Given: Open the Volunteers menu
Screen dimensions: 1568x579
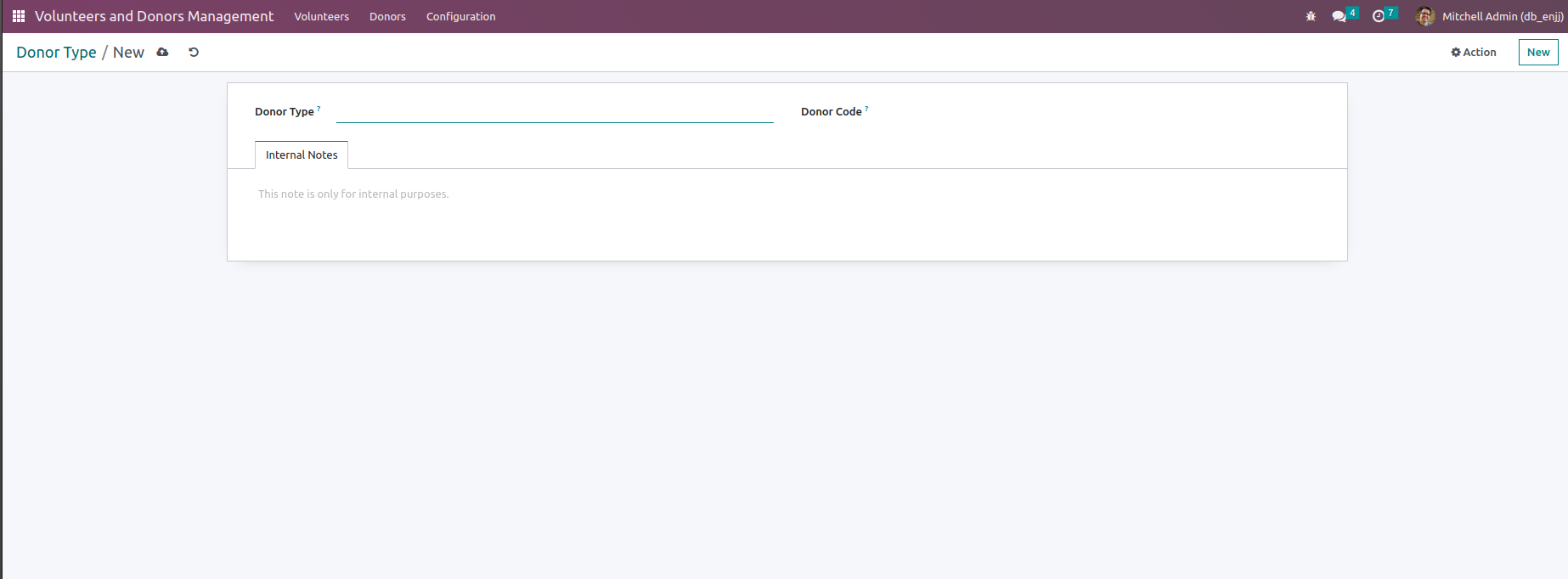Looking at the screenshot, I should coord(321,16).
